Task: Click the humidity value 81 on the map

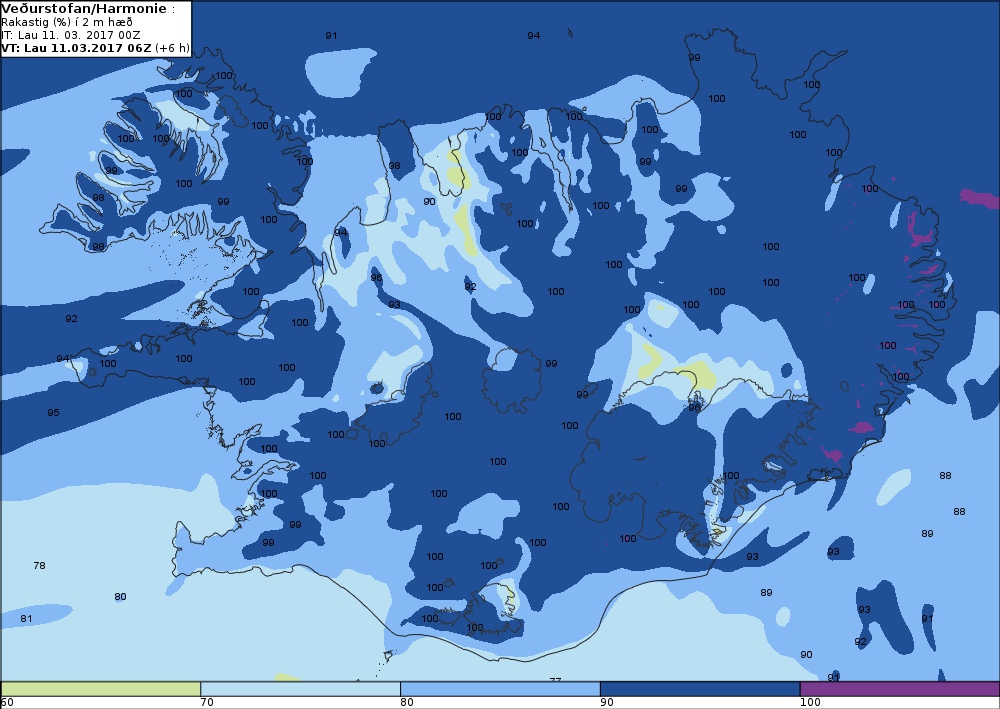Action: pos(26,618)
